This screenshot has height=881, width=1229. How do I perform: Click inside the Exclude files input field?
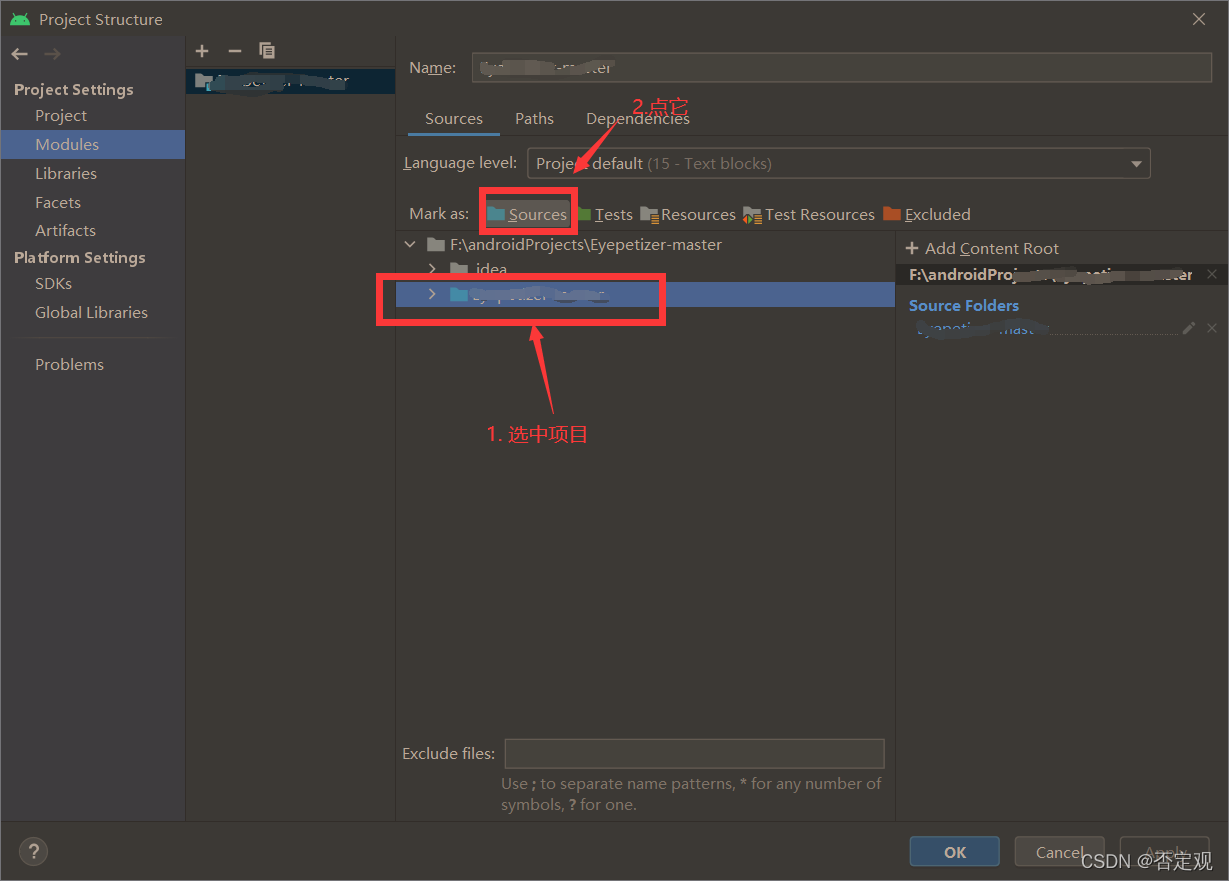694,753
